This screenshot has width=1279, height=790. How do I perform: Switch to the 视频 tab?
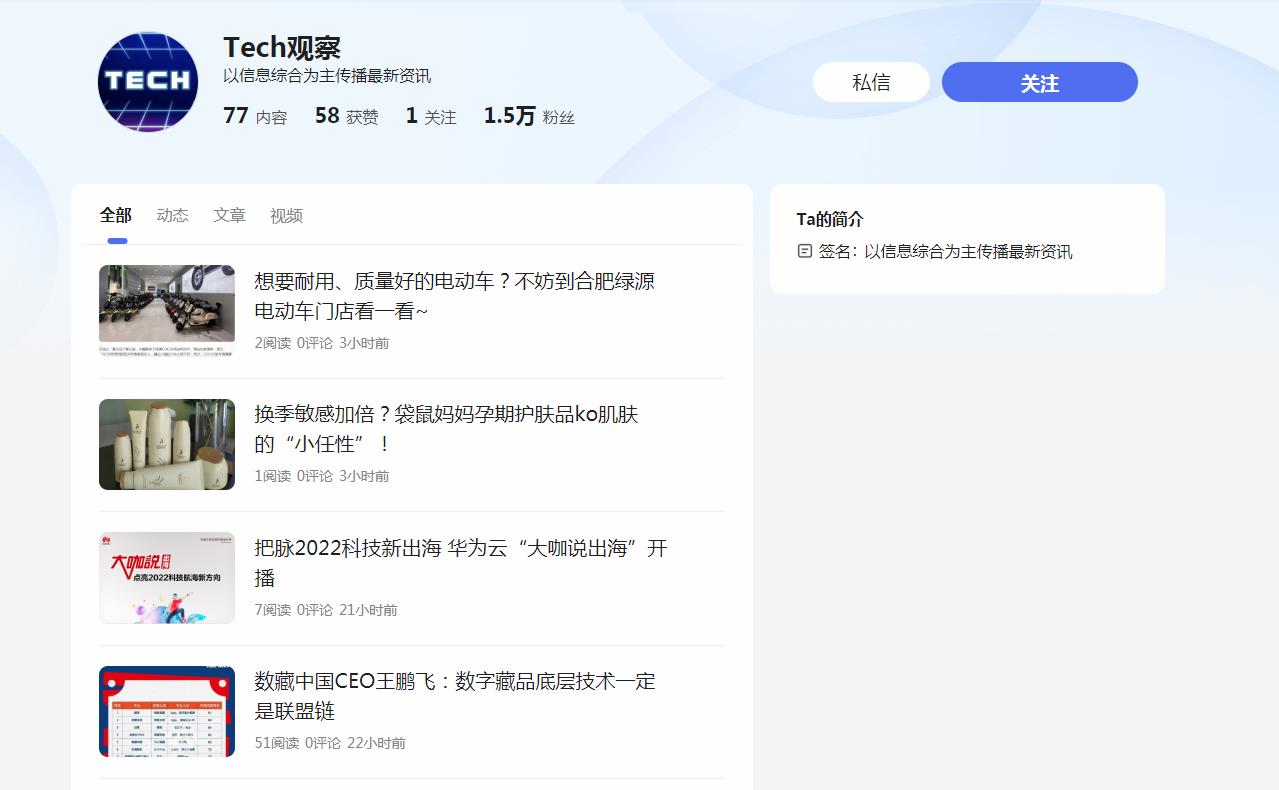[x=286, y=215]
